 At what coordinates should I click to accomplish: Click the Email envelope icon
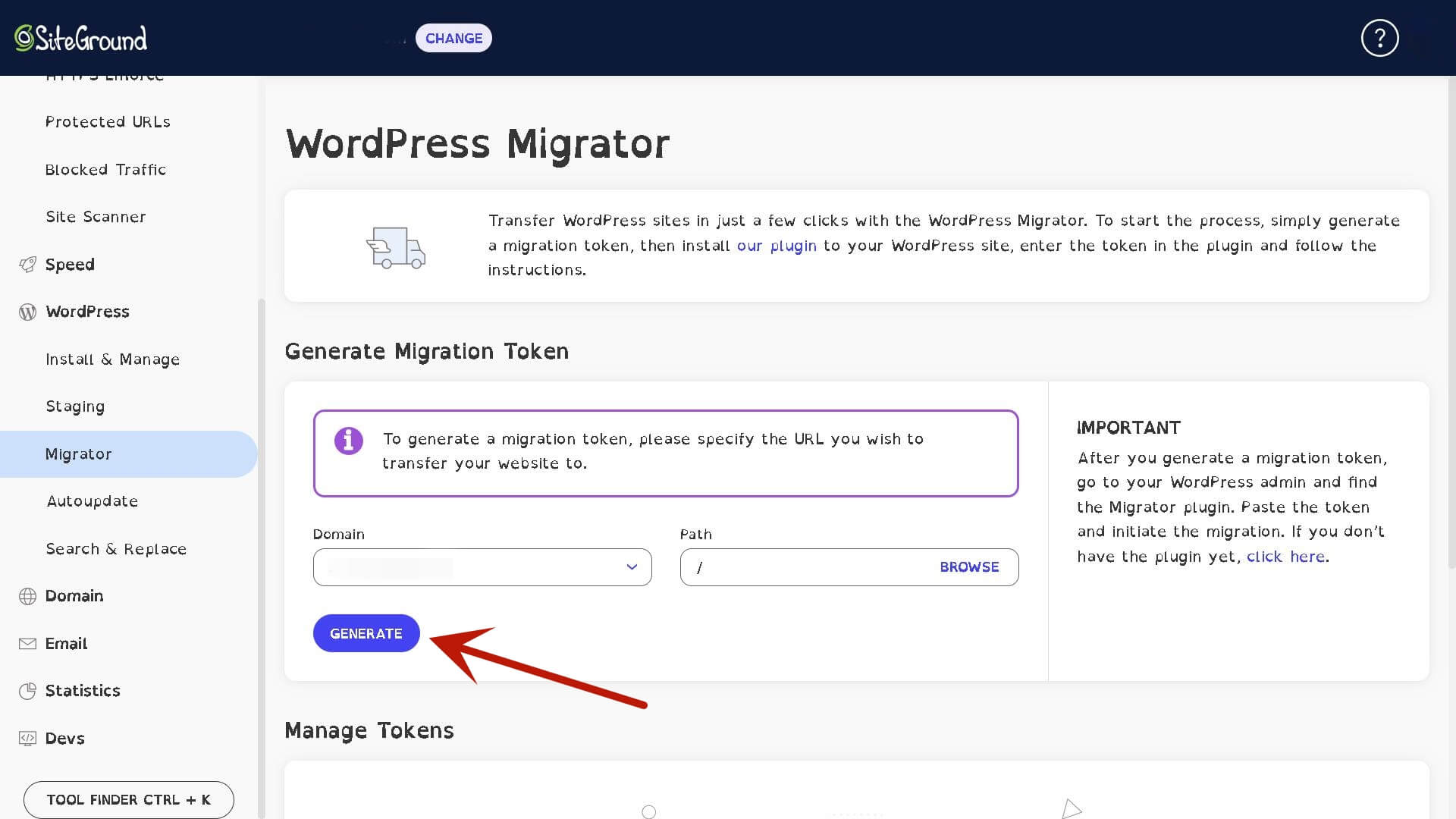[27, 644]
